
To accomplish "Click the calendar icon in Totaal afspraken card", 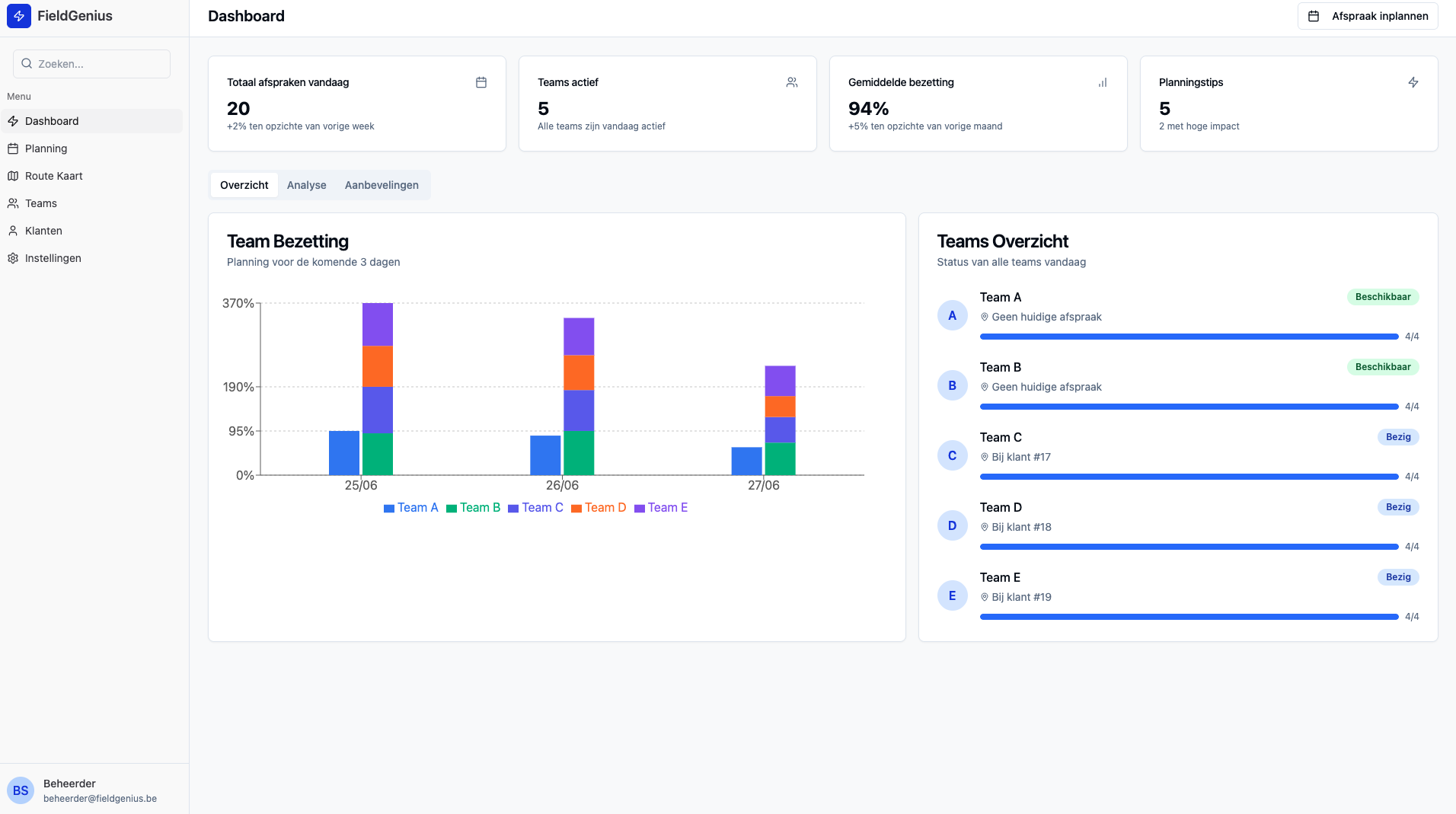I will pos(481,82).
